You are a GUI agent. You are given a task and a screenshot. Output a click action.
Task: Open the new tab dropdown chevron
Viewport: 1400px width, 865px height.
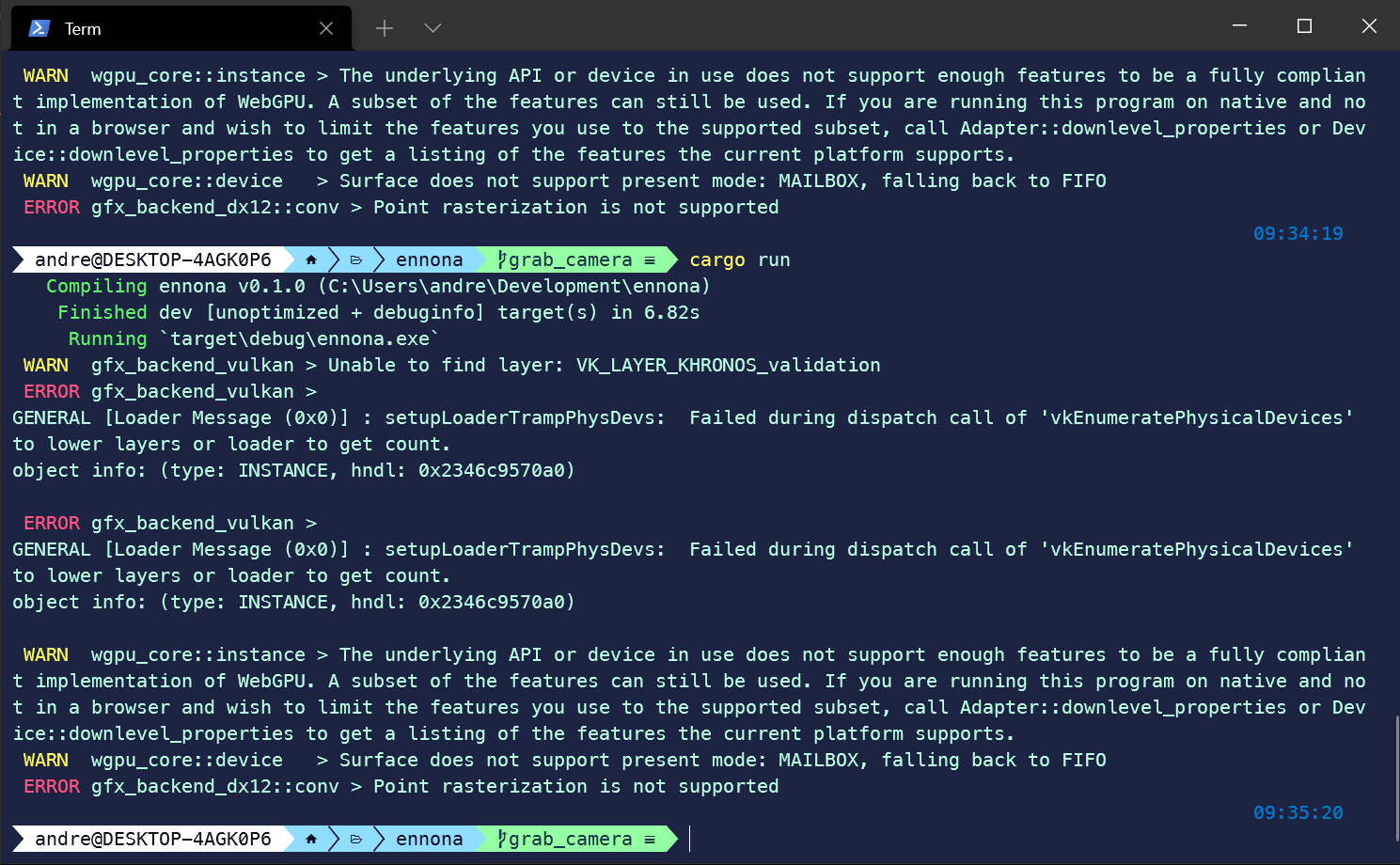(433, 28)
